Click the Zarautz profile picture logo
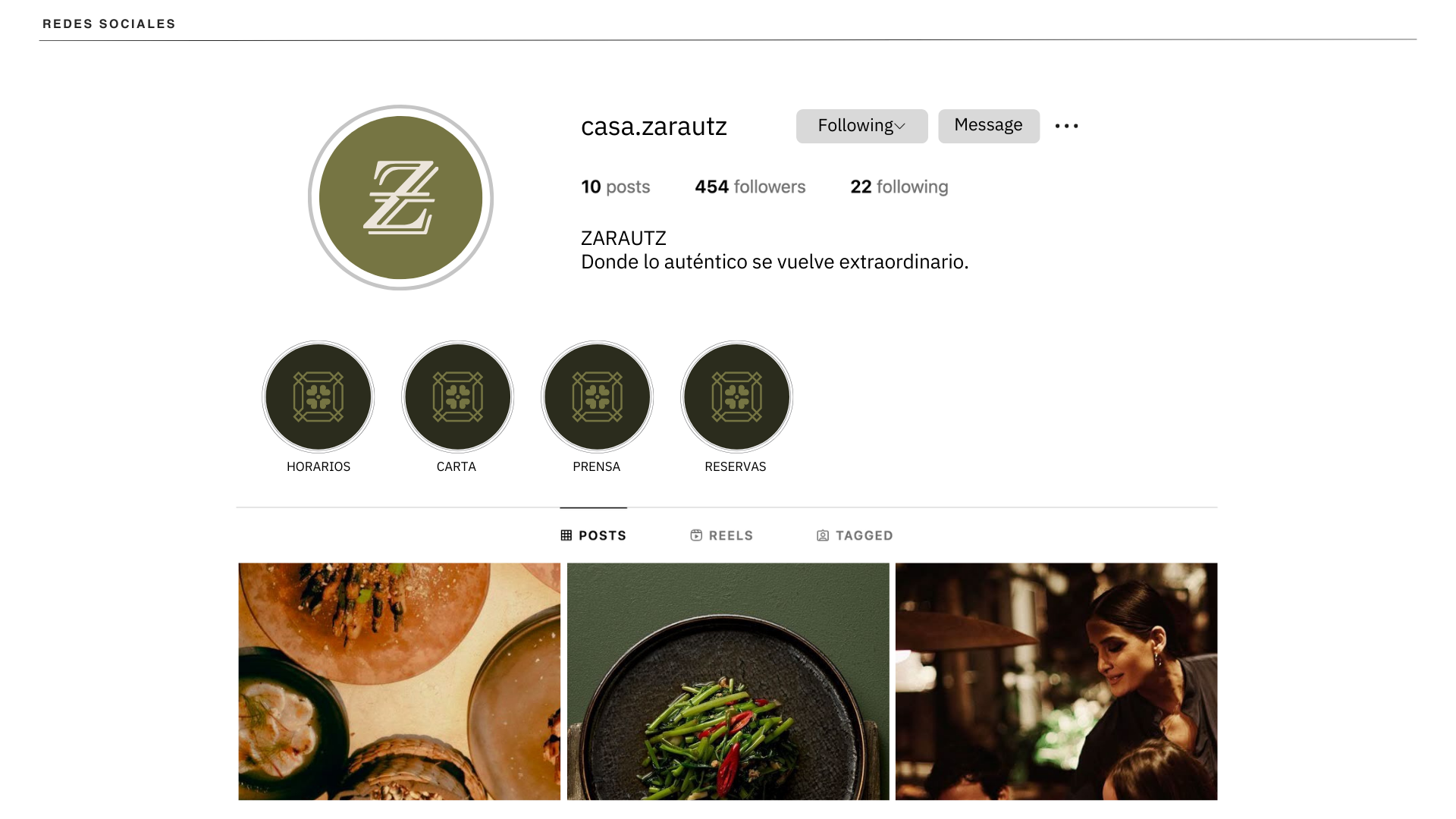 pos(400,198)
